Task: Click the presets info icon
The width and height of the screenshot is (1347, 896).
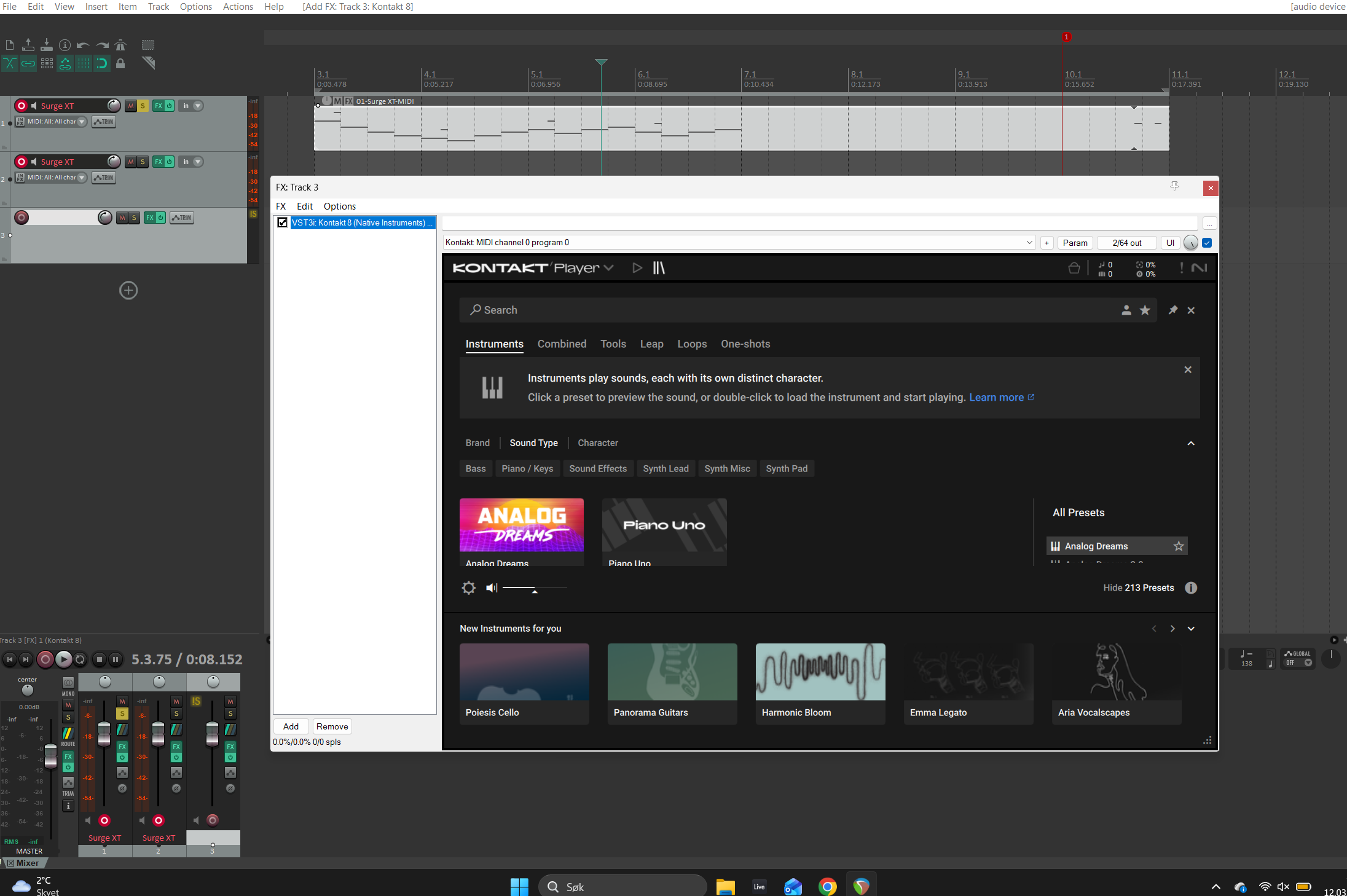Action: [x=1191, y=588]
